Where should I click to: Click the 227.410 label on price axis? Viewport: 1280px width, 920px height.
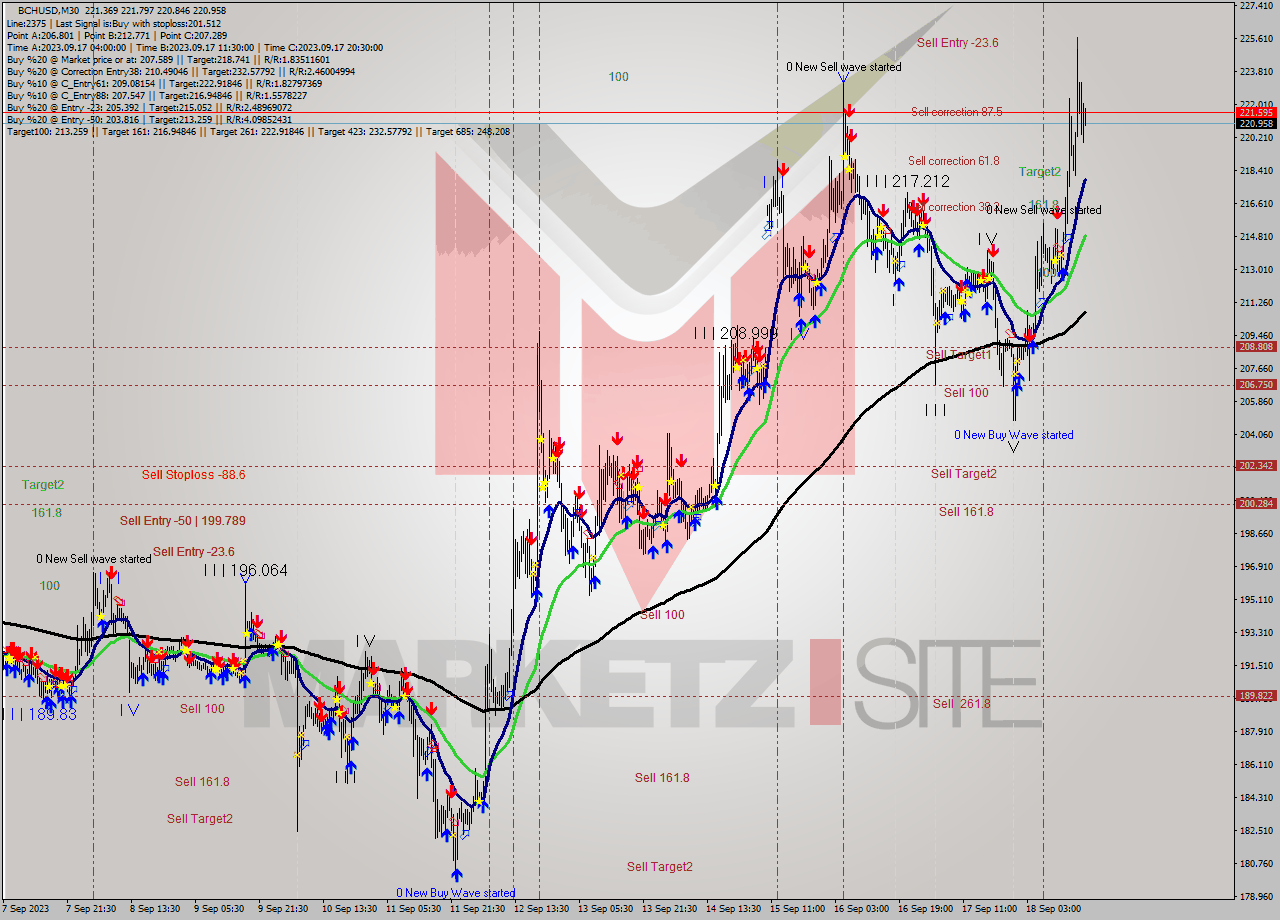click(x=1255, y=6)
